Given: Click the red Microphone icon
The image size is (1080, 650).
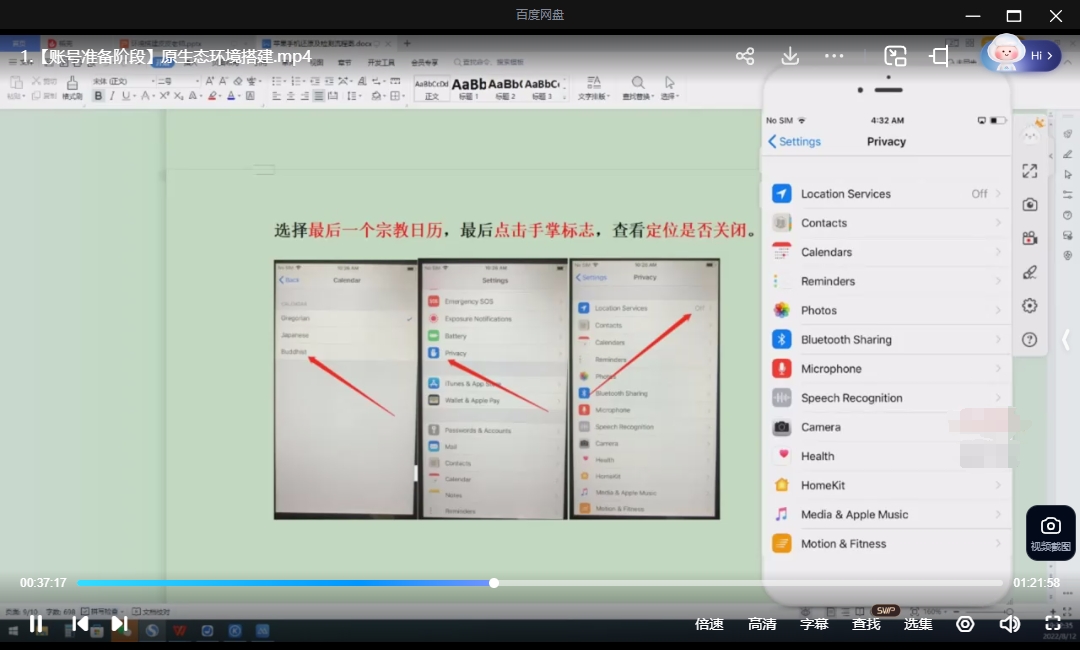Looking at the screenshot, I should point(781,368).
